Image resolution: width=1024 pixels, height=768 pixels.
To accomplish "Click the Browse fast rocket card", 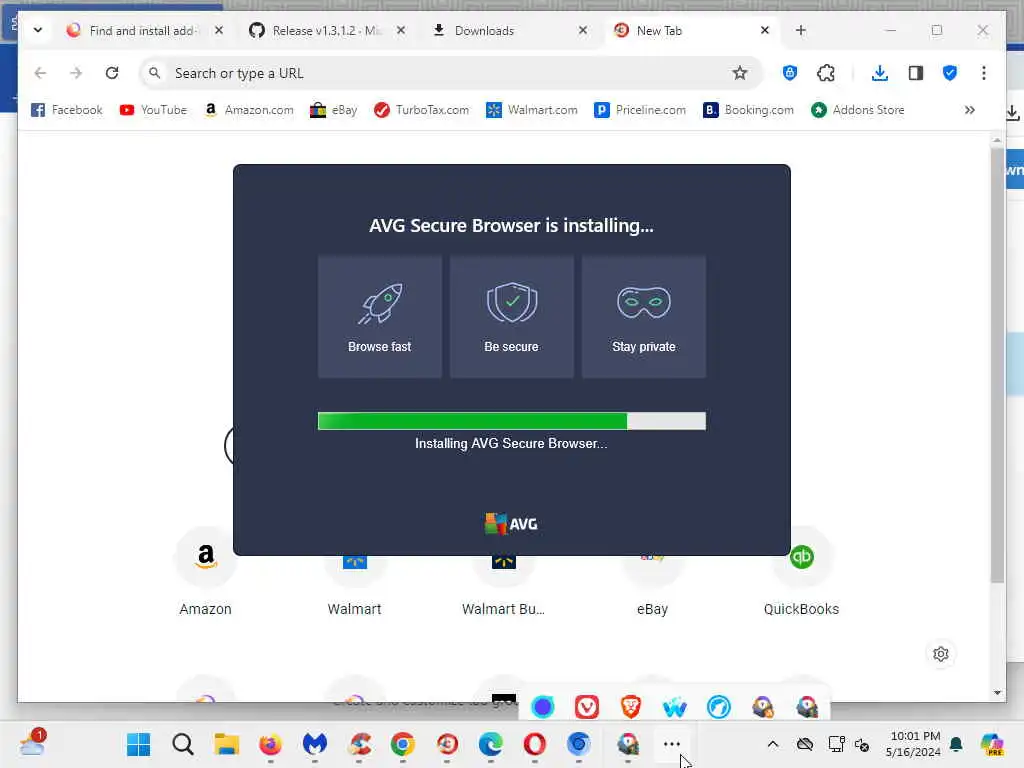I will click(379, 317).
